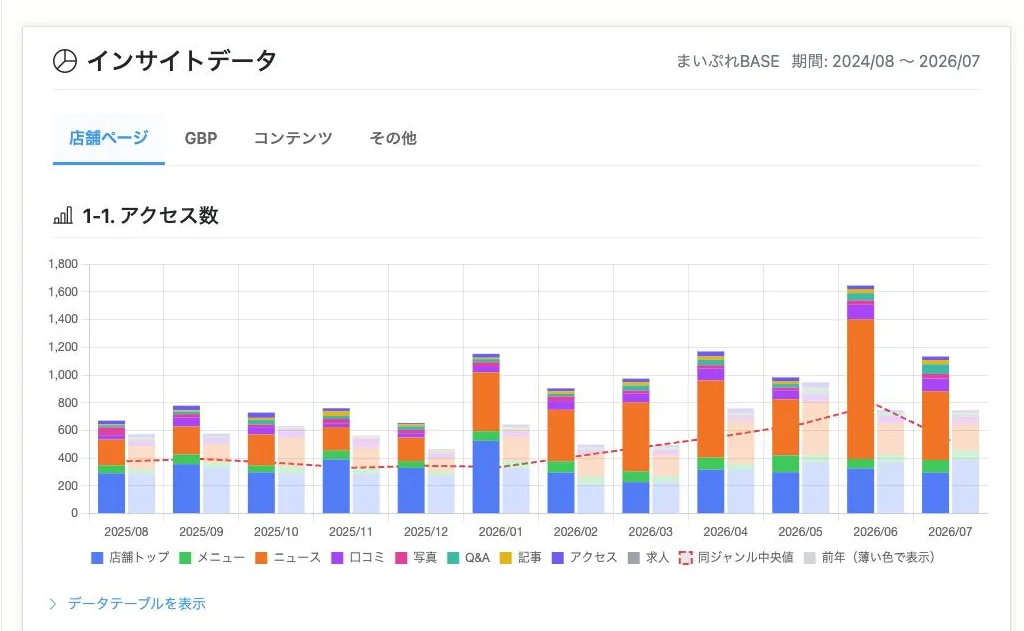Click the 2026/03 x-axis label
The image size is (1024, 631).
(650, 532)
